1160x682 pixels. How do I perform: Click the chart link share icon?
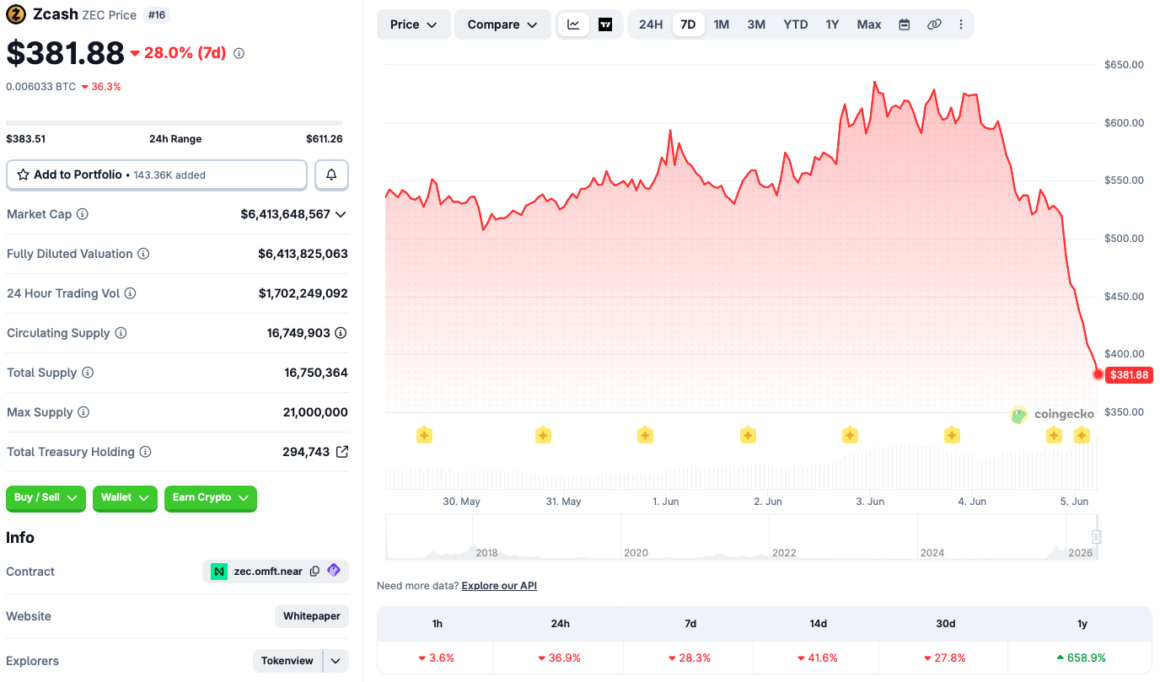tap(934, 24)
